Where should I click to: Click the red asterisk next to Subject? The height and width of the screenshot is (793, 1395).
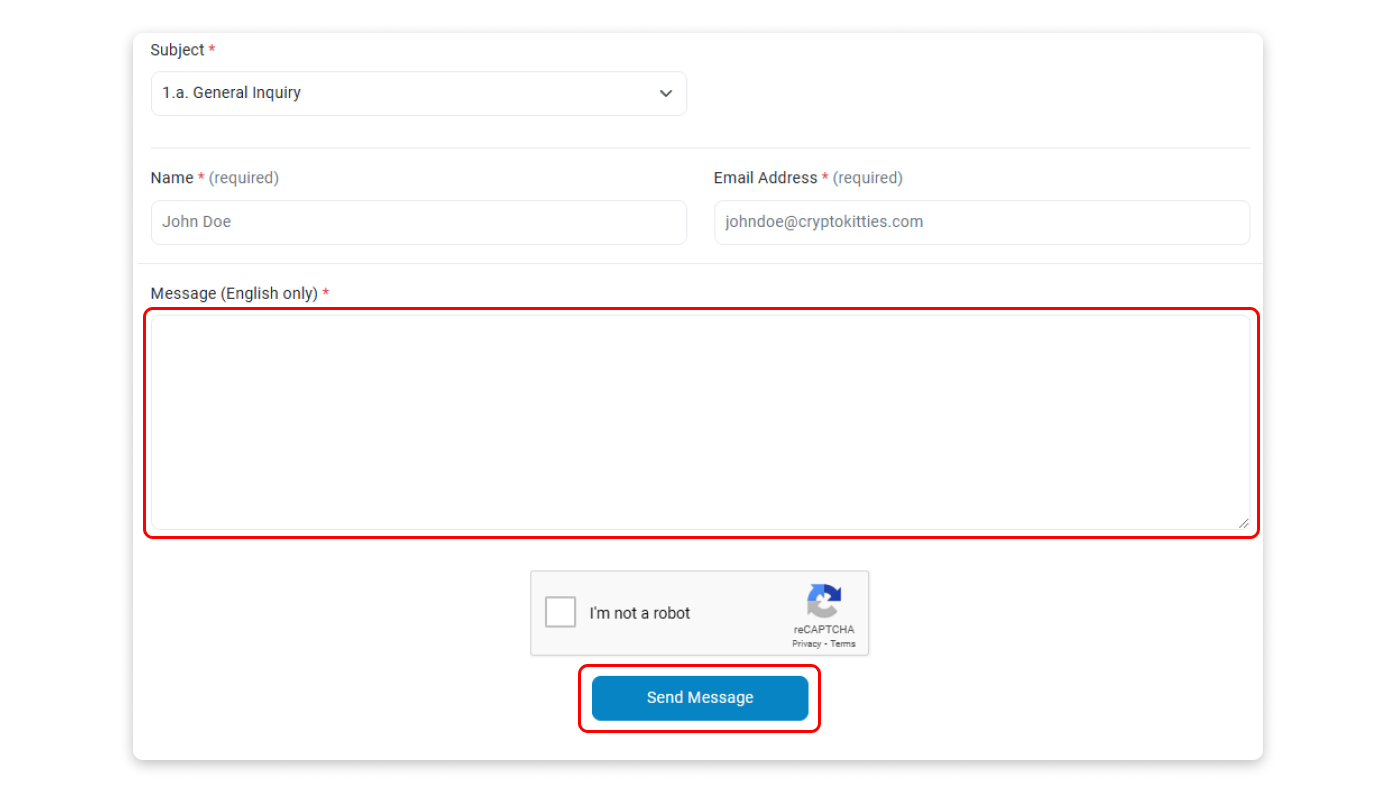(x=212, y=50)
